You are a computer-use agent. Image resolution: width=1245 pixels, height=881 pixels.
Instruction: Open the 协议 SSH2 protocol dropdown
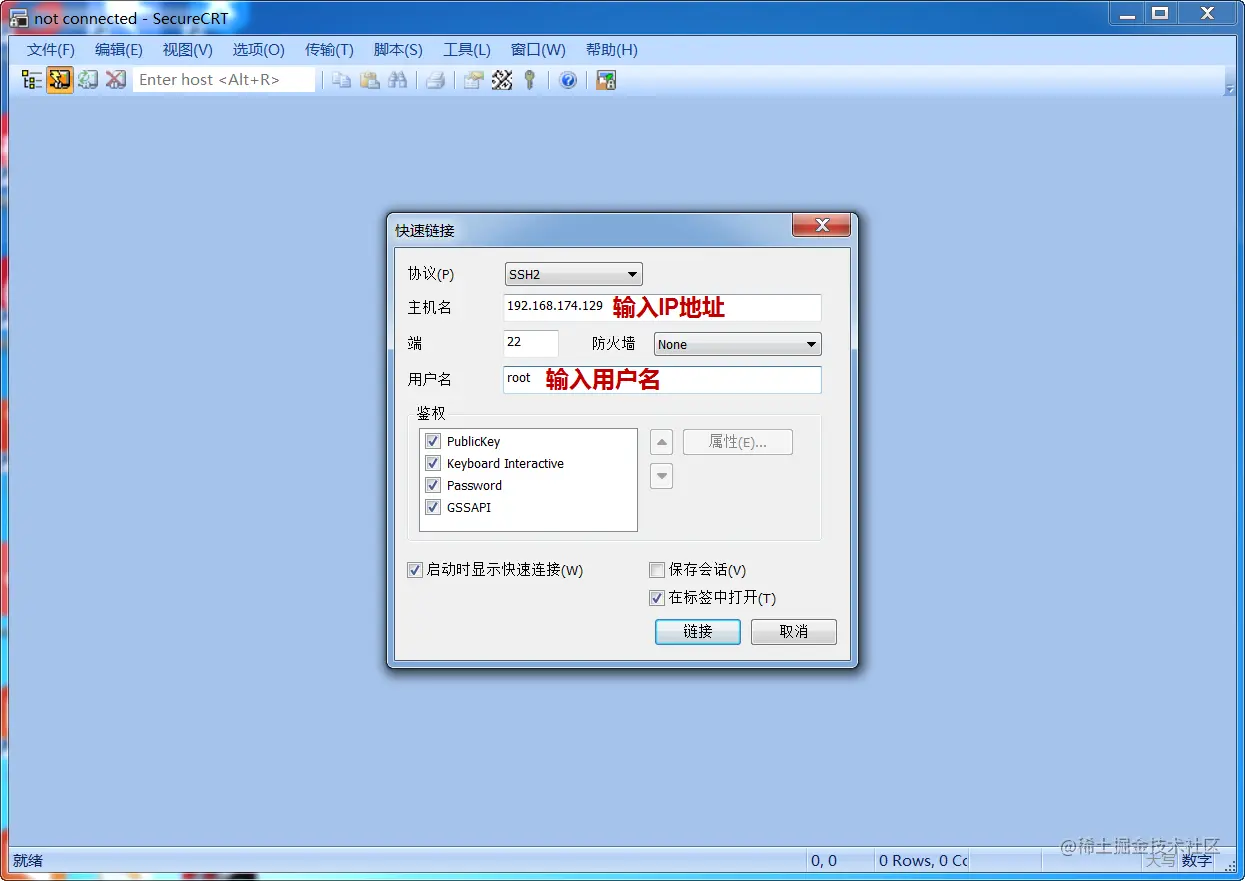(x=573, y=274)
